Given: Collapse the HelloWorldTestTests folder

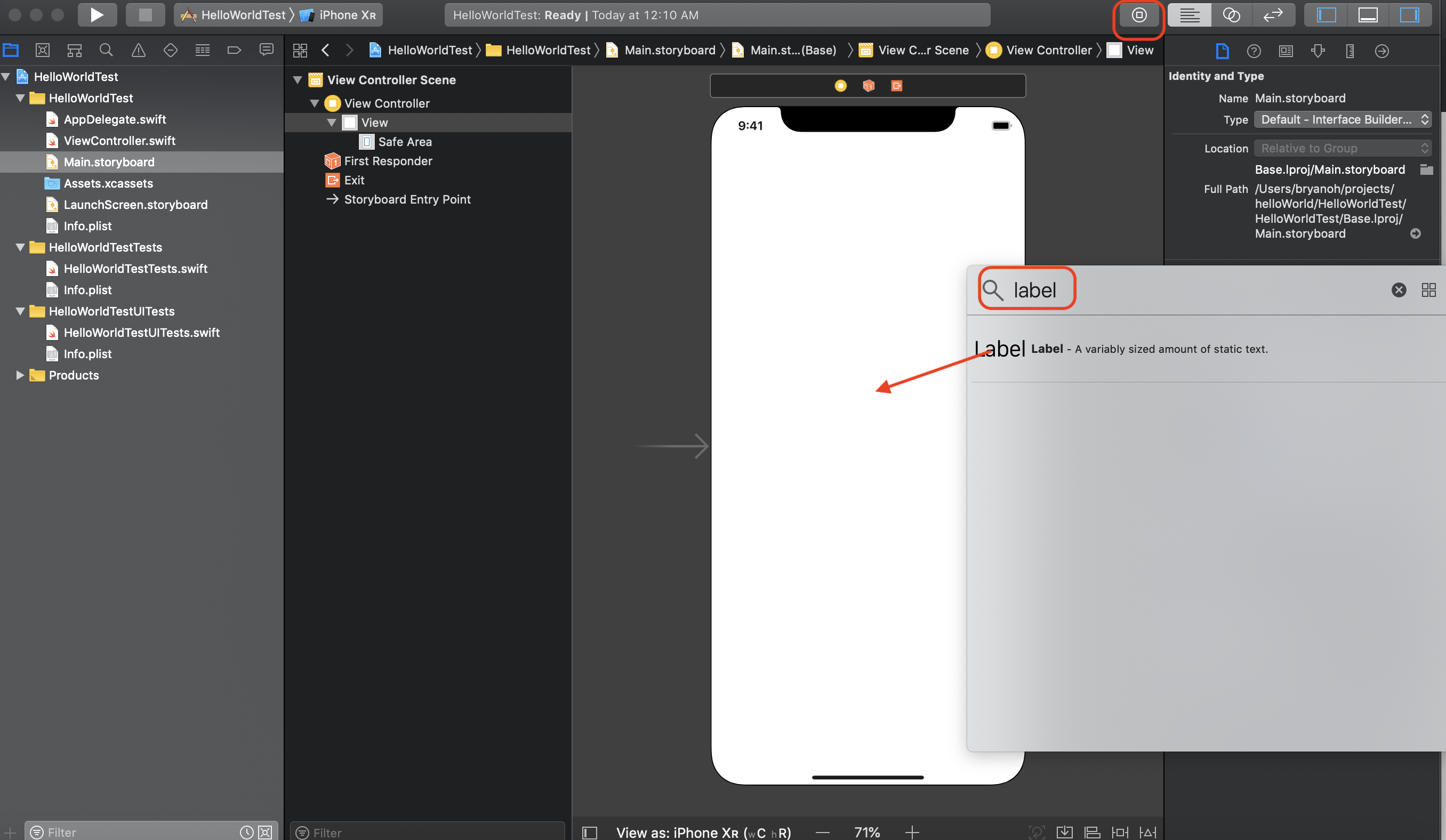Looking at the screenshot, I should click(x=20, y=247).
